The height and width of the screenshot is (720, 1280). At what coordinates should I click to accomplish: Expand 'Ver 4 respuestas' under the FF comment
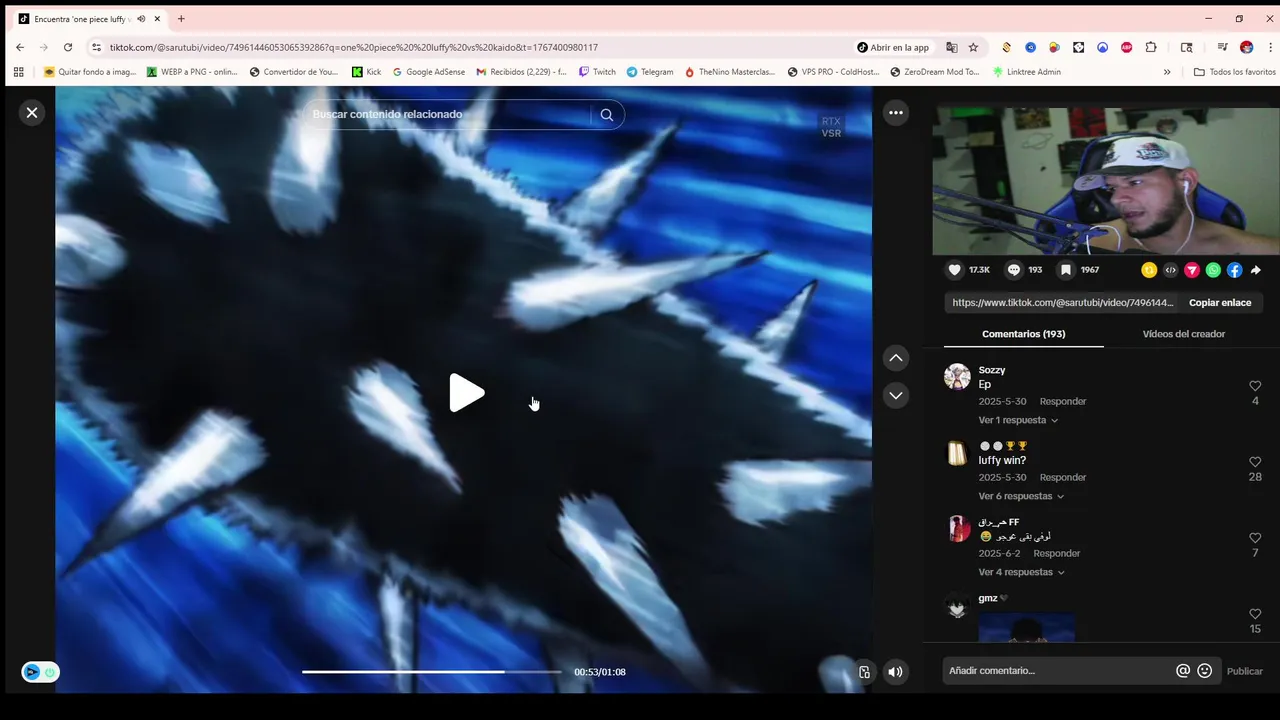click(x=1020, y=573)
